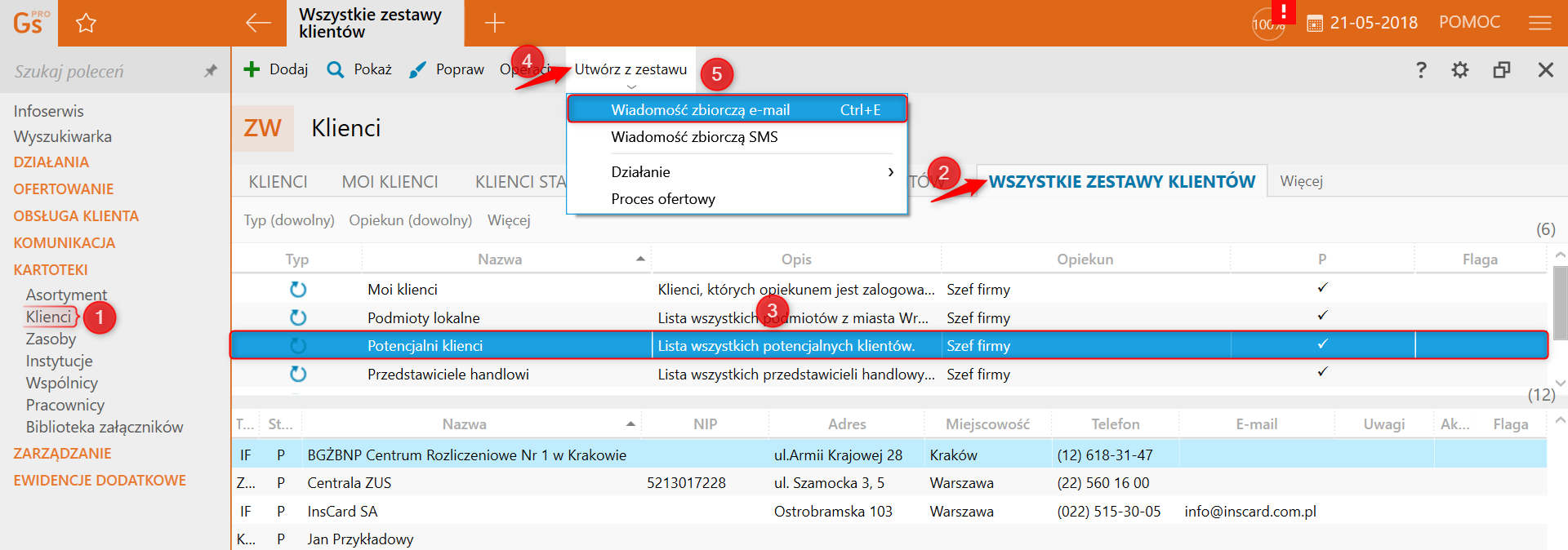Open the Opiekun (dowolny) filter

[410, 220]
